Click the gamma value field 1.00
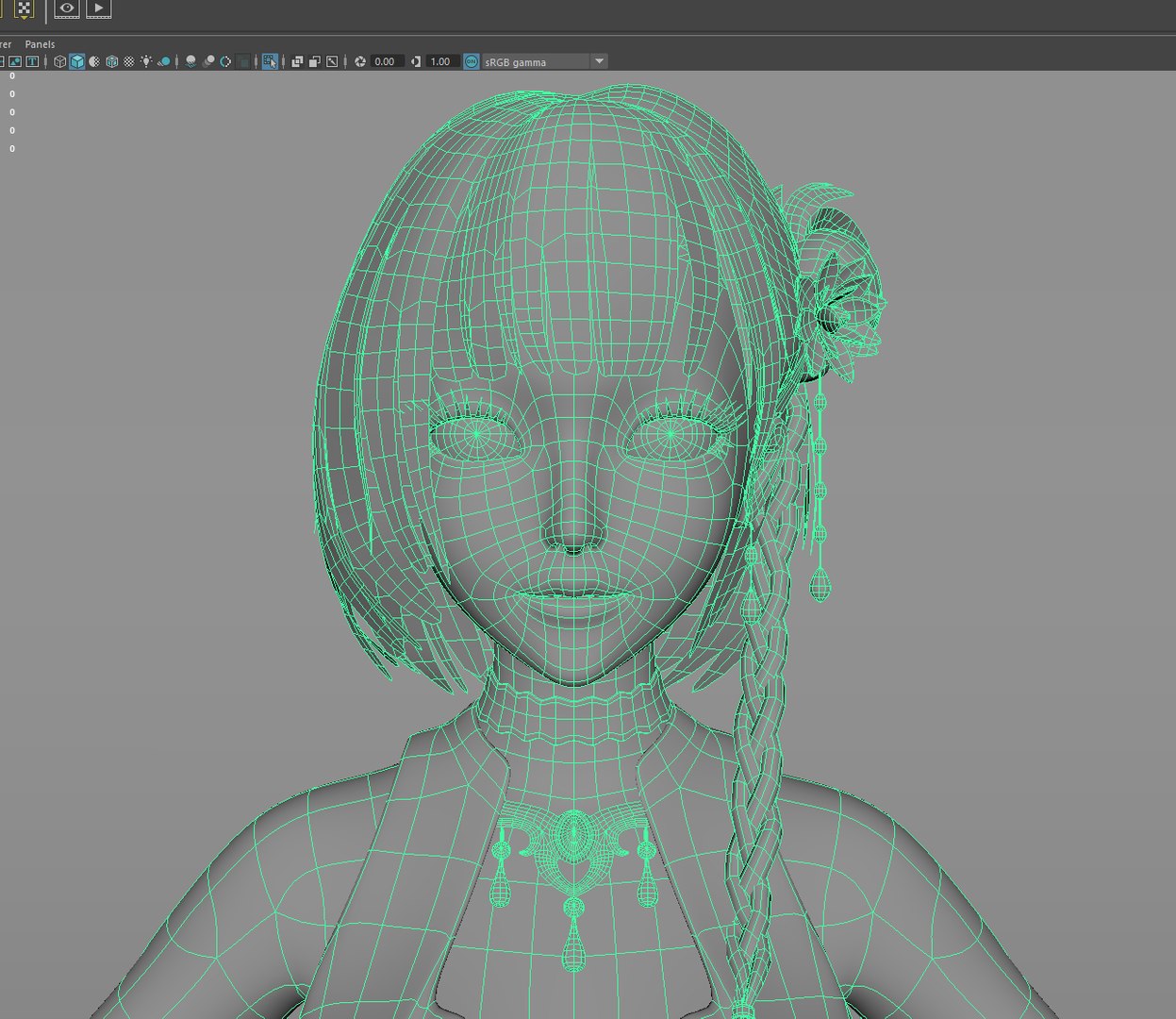 click(x=442, y=61)
